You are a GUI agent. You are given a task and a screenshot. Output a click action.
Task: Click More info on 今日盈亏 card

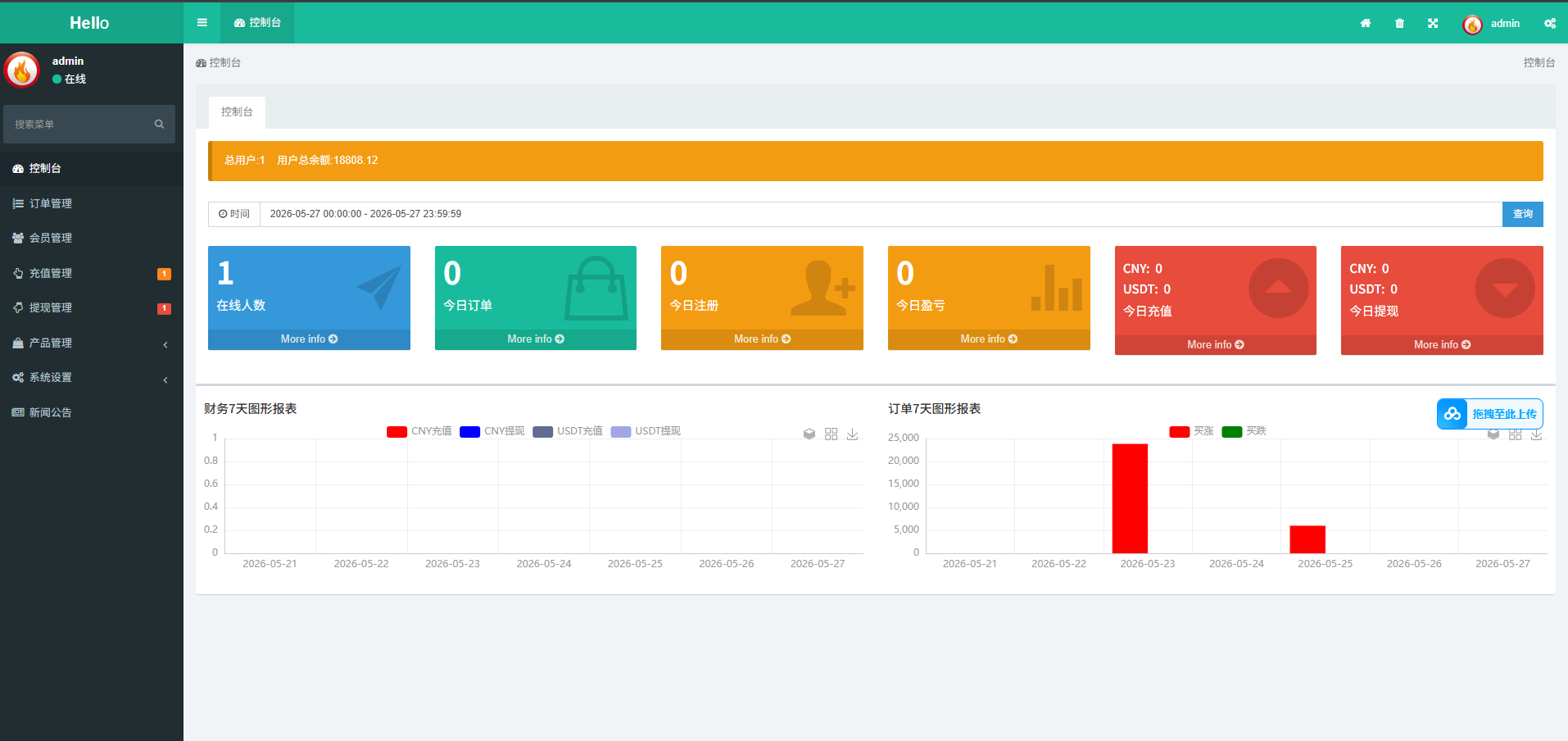[x=989, y=339]
